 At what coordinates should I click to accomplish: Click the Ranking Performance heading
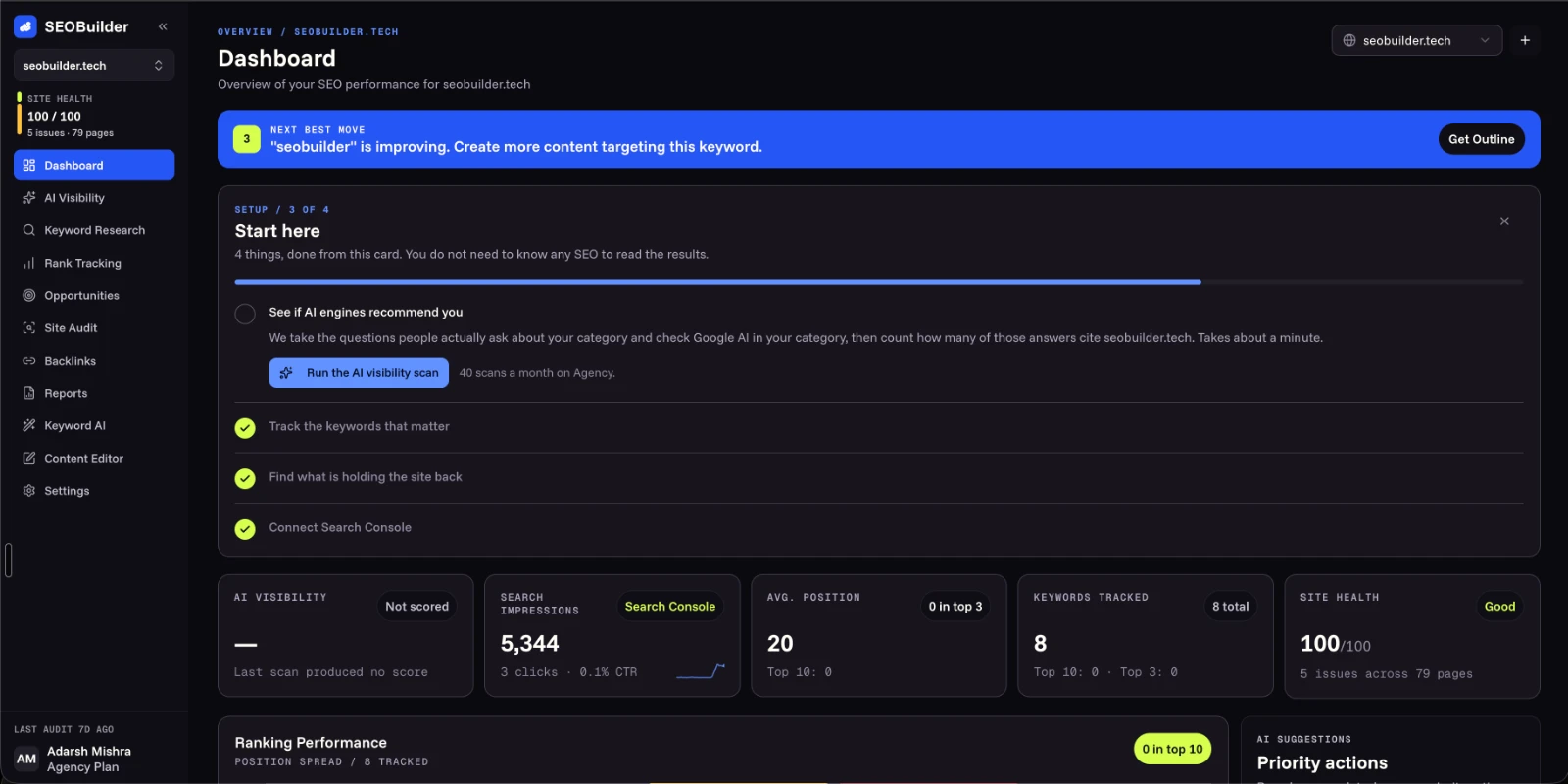(311, 743)
